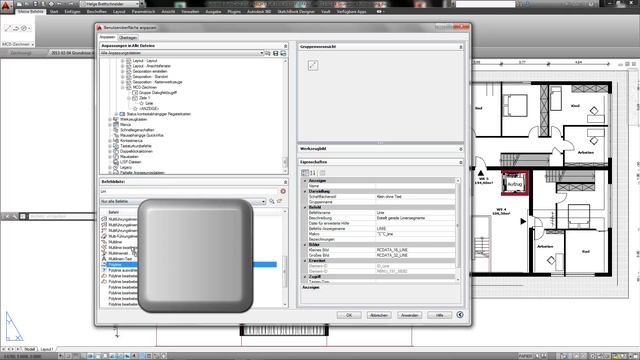Collapse the Bilder property category
Viewport: 640px width, 360px height.
[305, 244]
